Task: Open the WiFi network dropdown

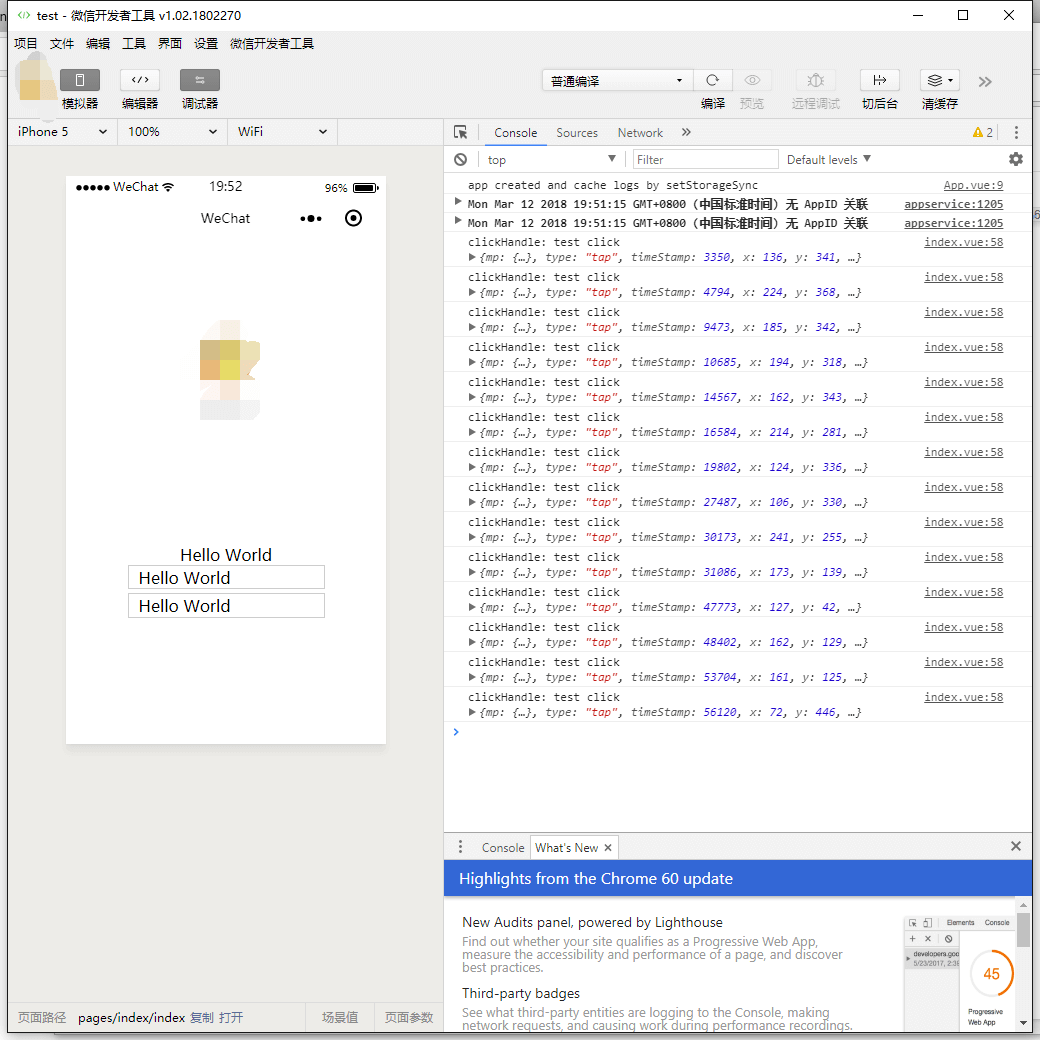Action: (x=283, y=131)
